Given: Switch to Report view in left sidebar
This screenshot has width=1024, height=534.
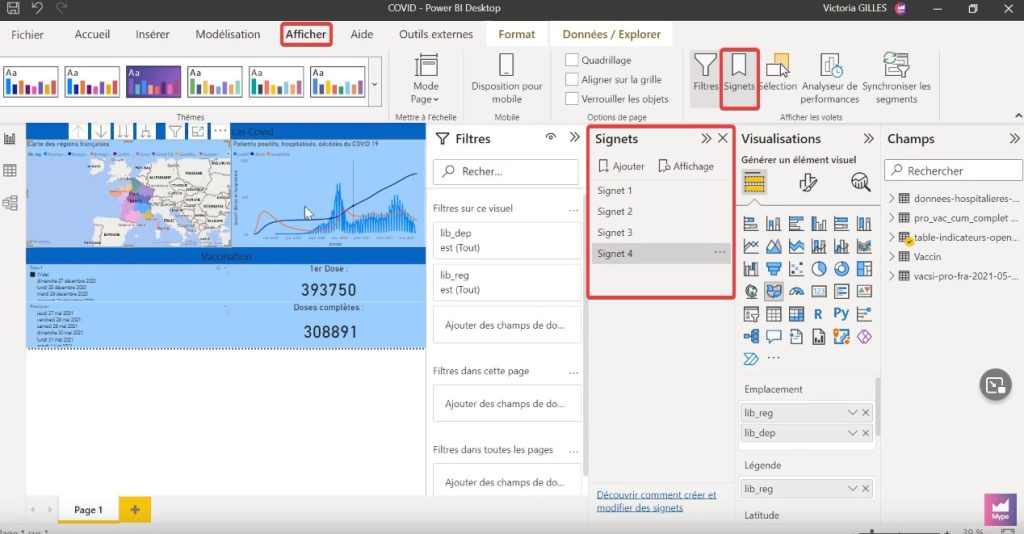Looking at the screenshot, I should (10, 138).
